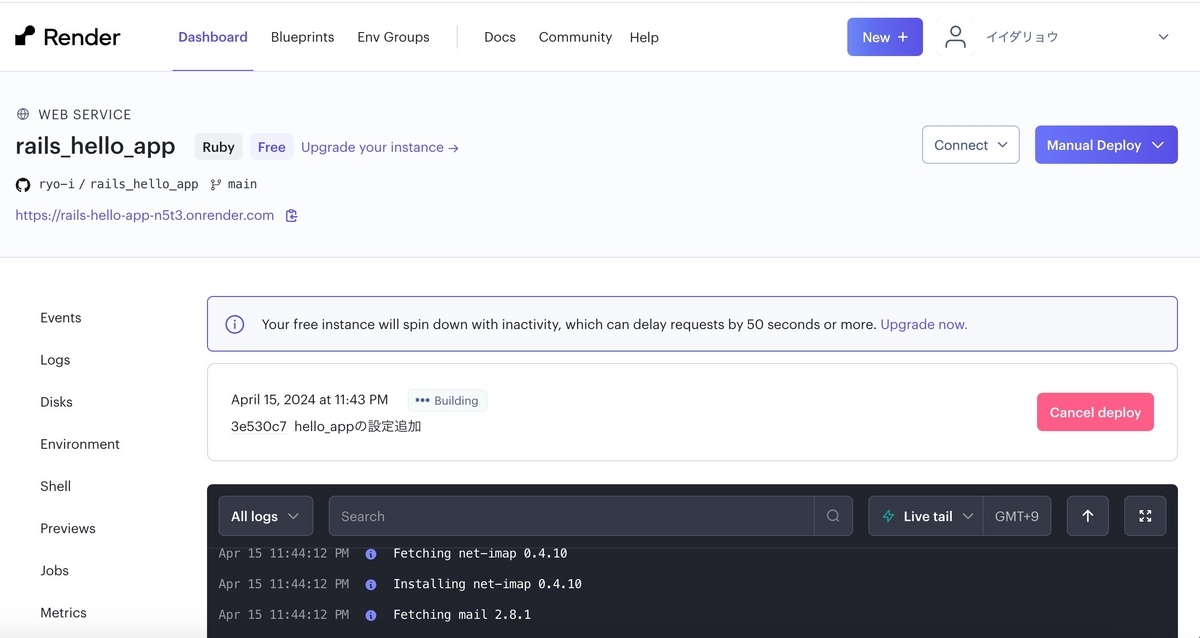1200x638 pixels.
Task: Click the commit hash 3e530c7
Action: pos(259,426)
